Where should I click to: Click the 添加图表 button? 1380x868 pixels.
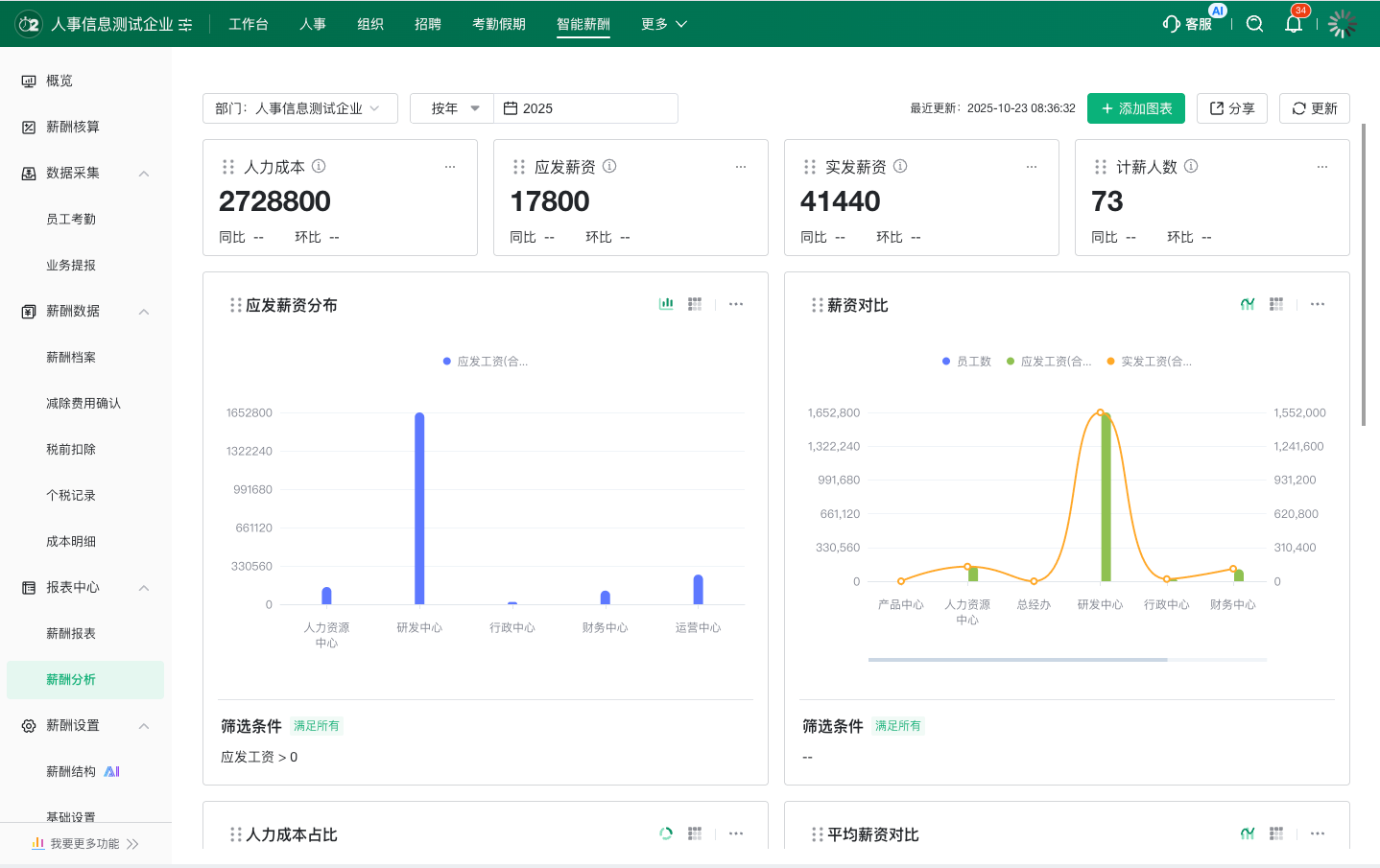tap(1135, 108)
